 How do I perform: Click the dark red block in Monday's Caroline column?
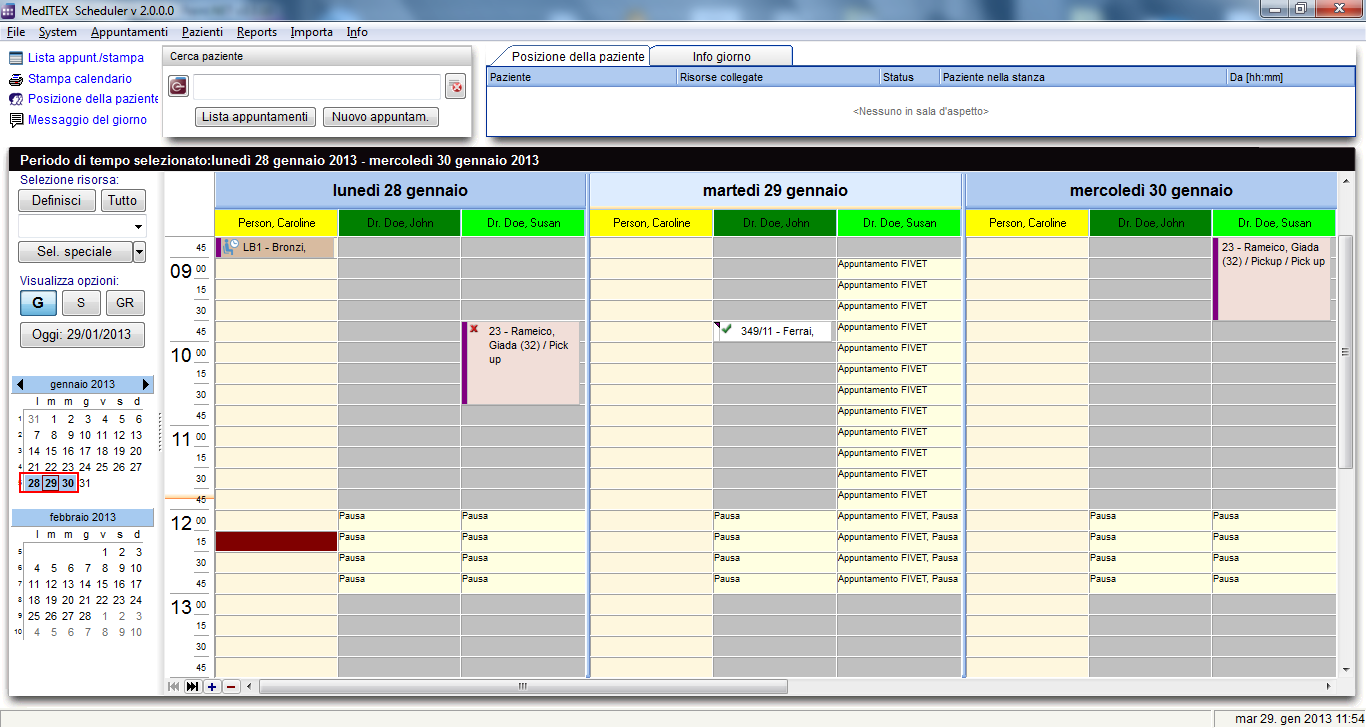click(x=276, y=541)
